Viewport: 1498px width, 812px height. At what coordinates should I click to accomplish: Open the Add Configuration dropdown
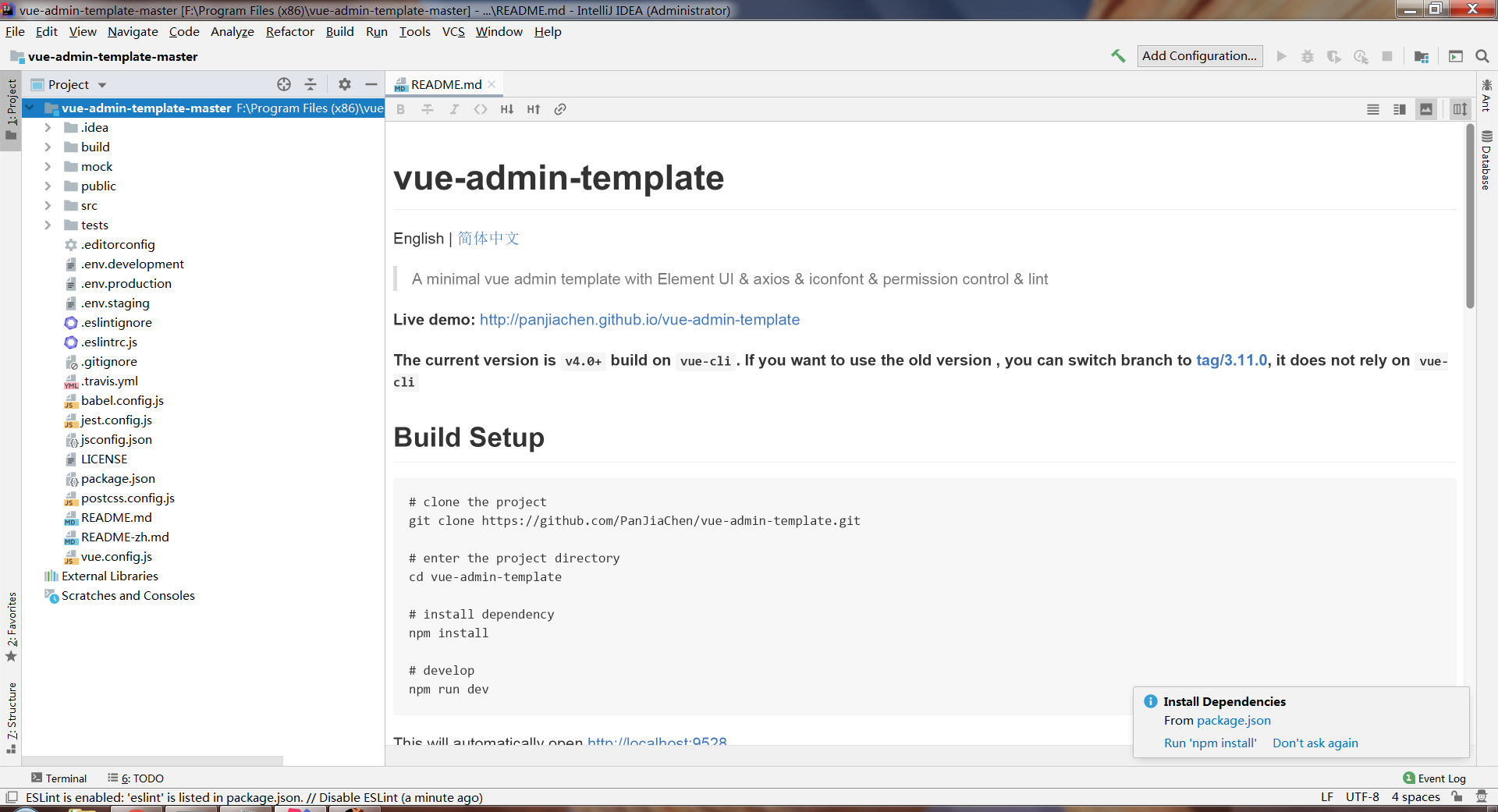point(1199,56)
